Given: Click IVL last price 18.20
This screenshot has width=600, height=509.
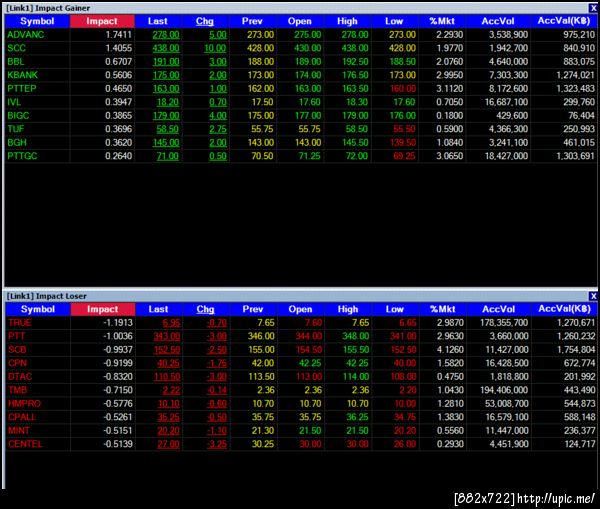Looking at the screenshot, I should (168, 102).
